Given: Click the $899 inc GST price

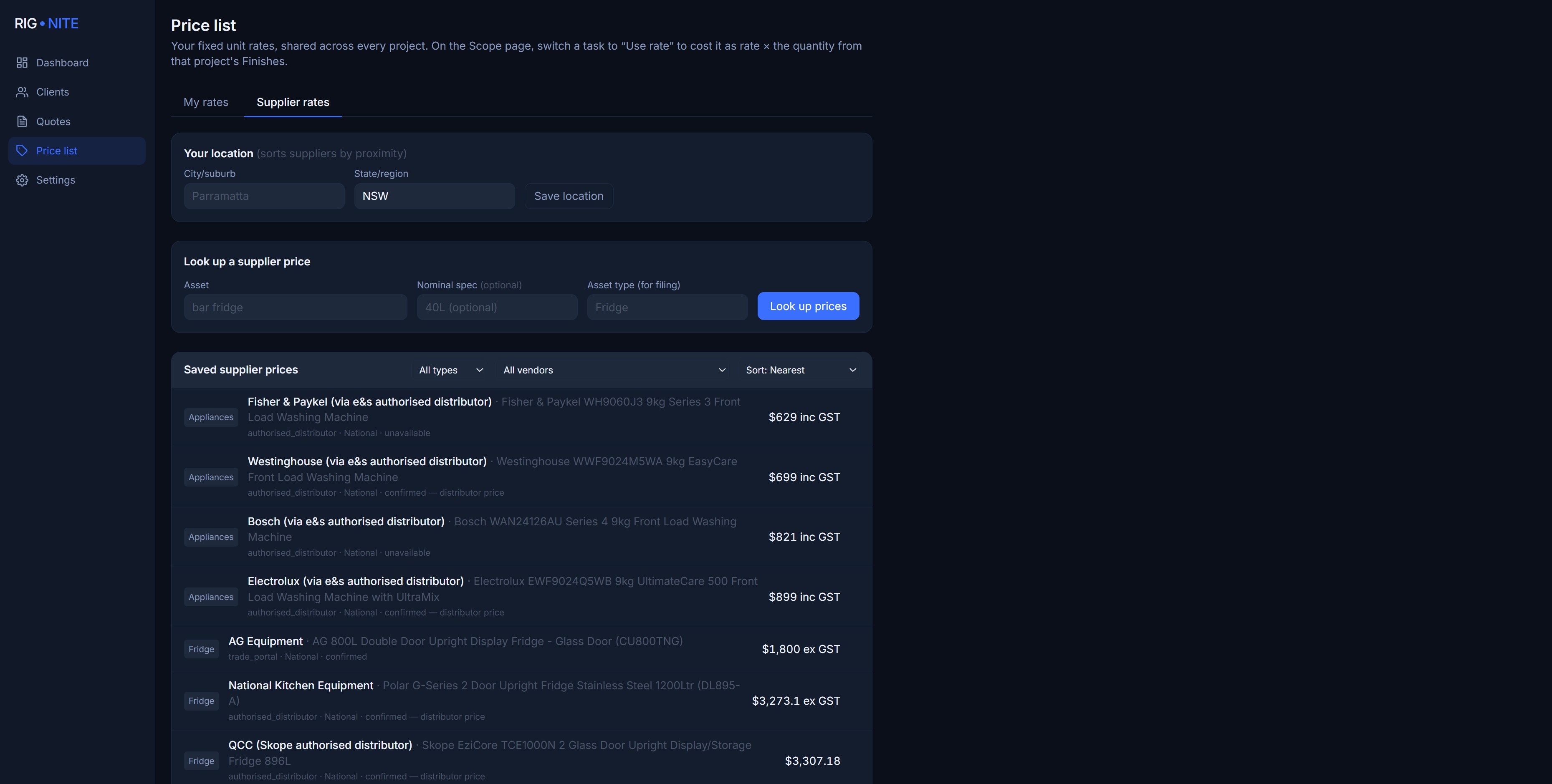Looking at the screenshot, I should point(804,597).
